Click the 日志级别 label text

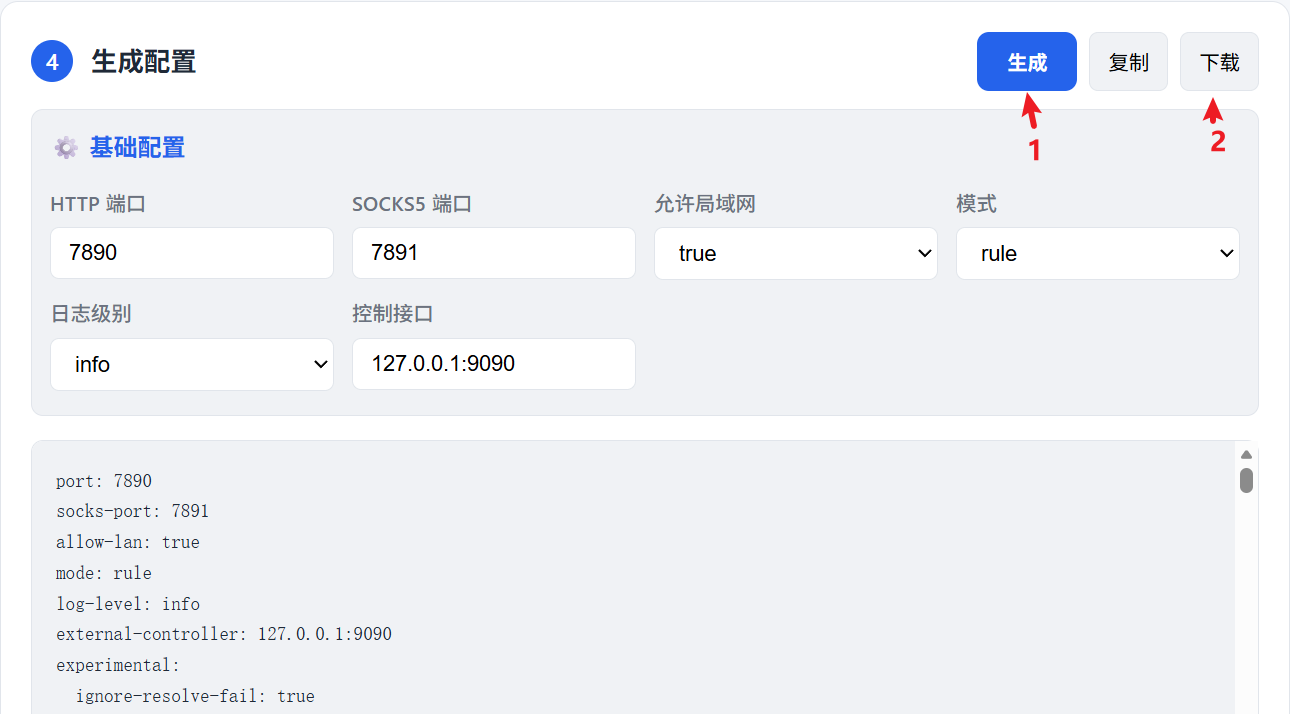(91, 314)
